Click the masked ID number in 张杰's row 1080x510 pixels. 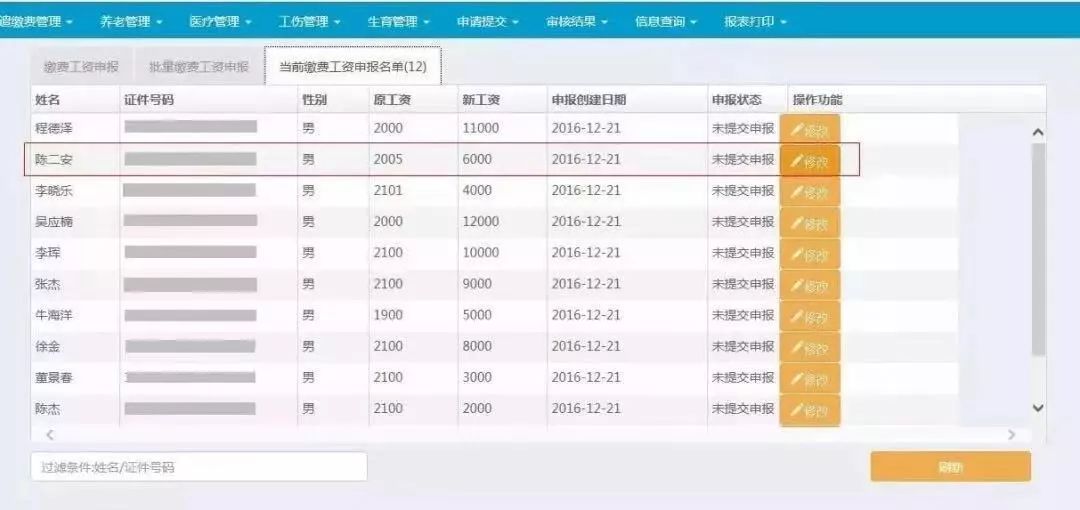(x=190, y=284)
